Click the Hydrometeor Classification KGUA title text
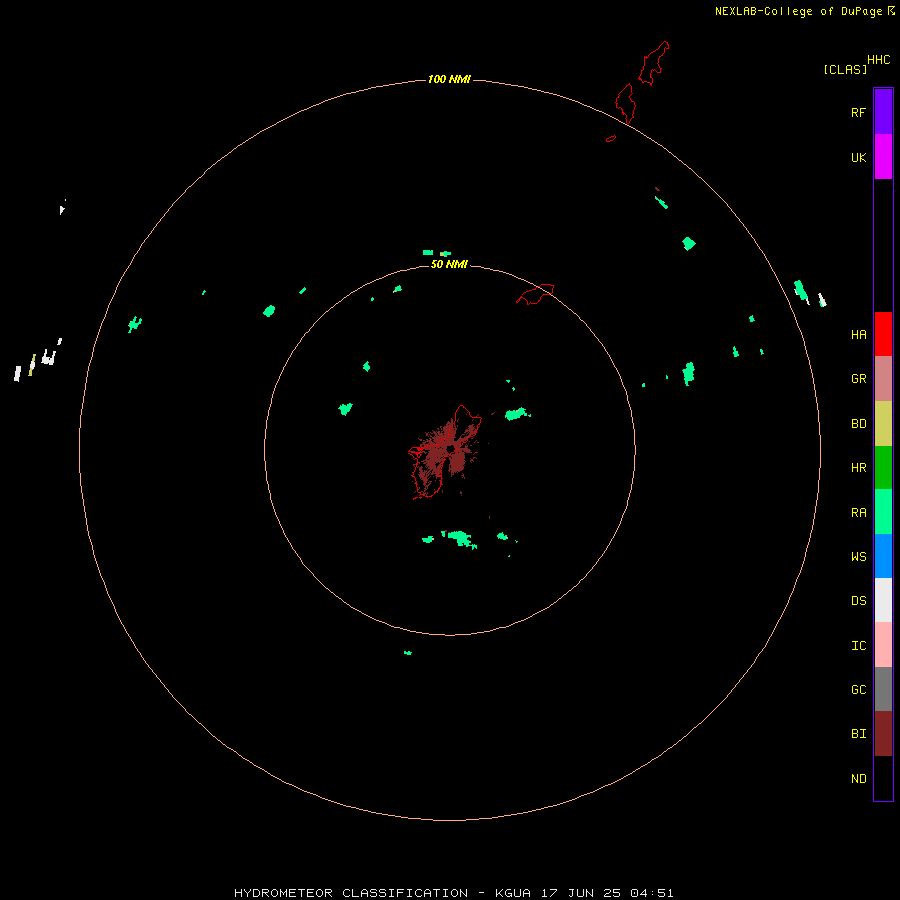 (453, 893)
